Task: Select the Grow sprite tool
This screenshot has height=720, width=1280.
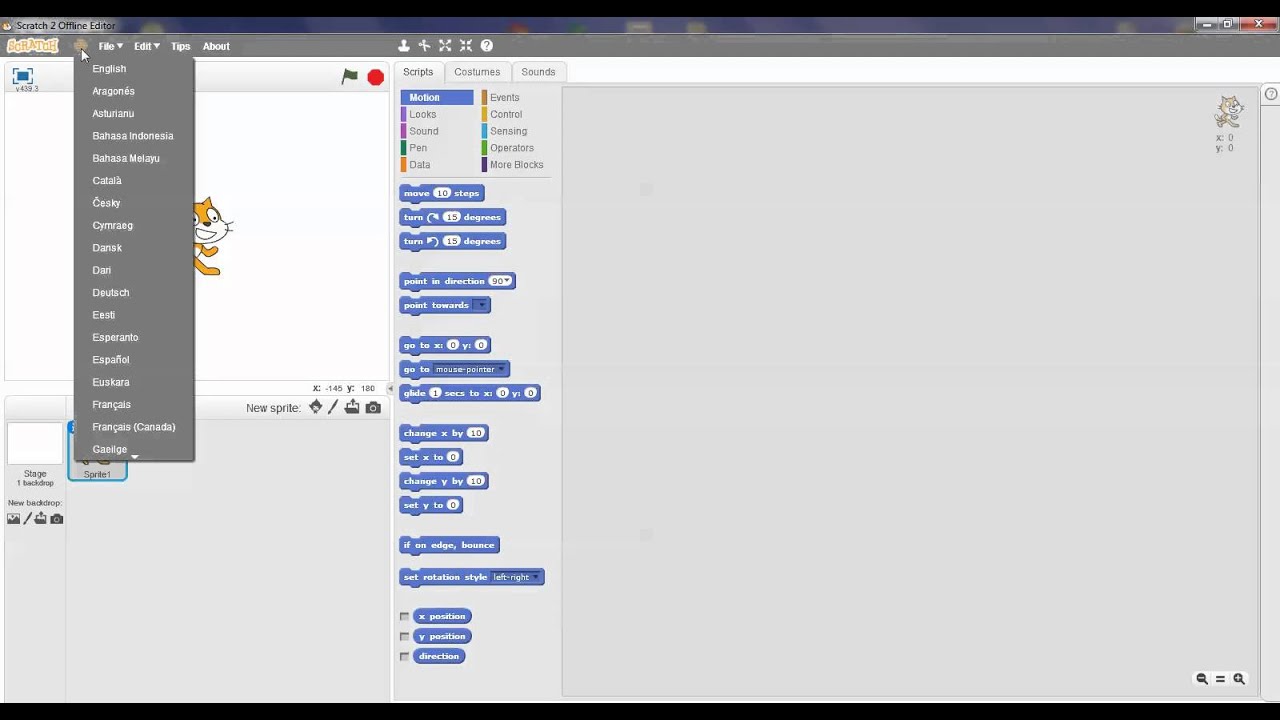Action: pos(445,45)
